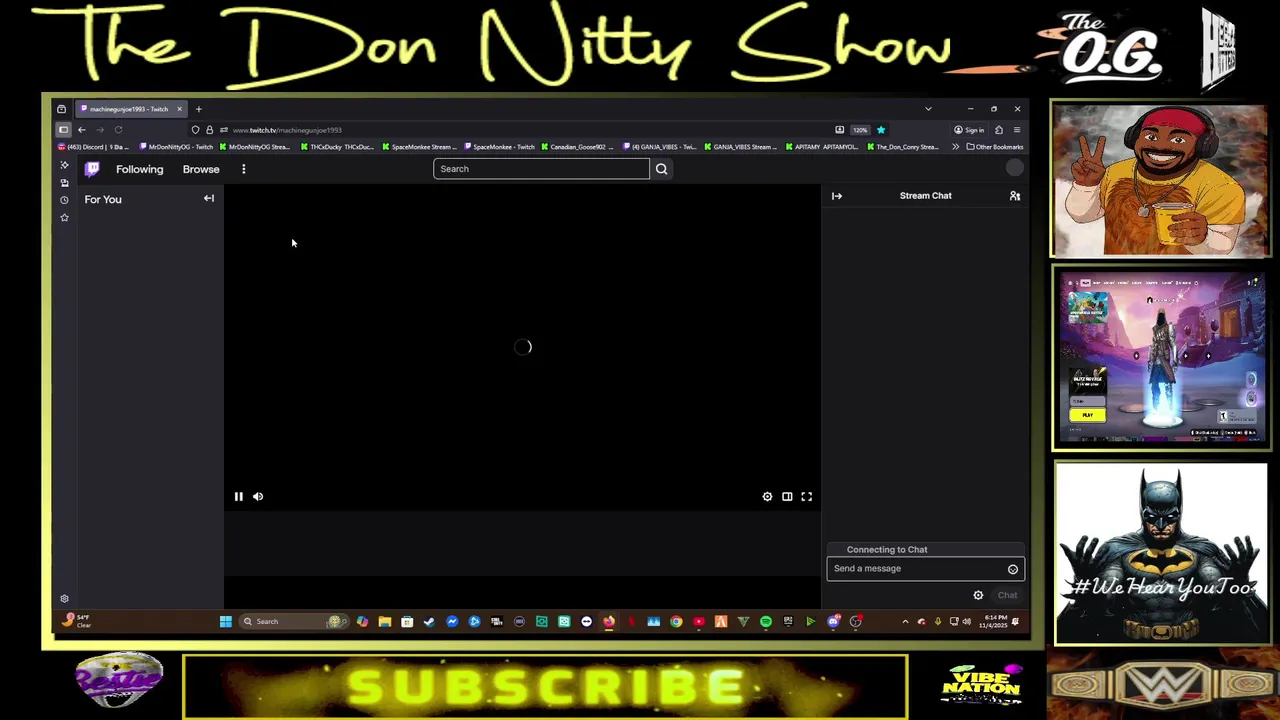Collapse the Stream Chat panel
Screen dimensions: 1280x720
pos(837,196)
